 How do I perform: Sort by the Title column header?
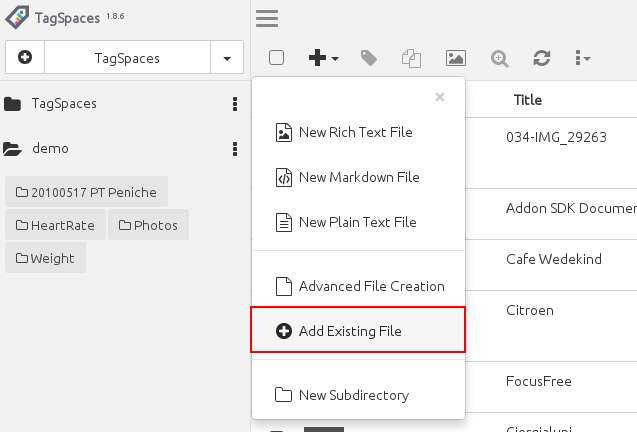[x=528, y=100]
